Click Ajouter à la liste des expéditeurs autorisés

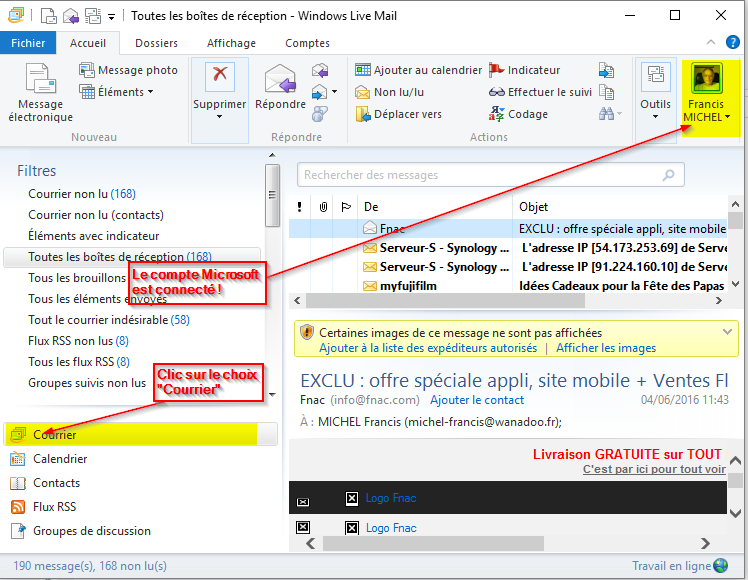(428, 348)
